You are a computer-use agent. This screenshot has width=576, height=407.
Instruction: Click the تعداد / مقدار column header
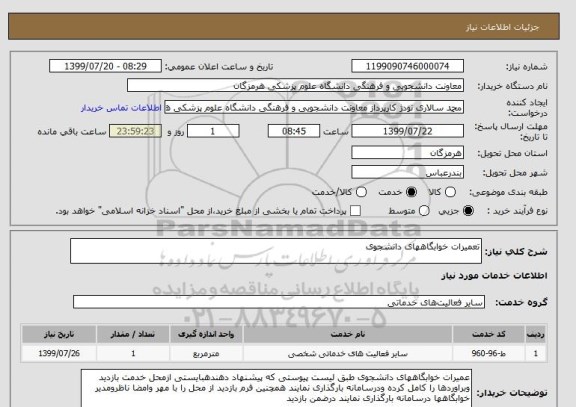[x=133, y=334]
